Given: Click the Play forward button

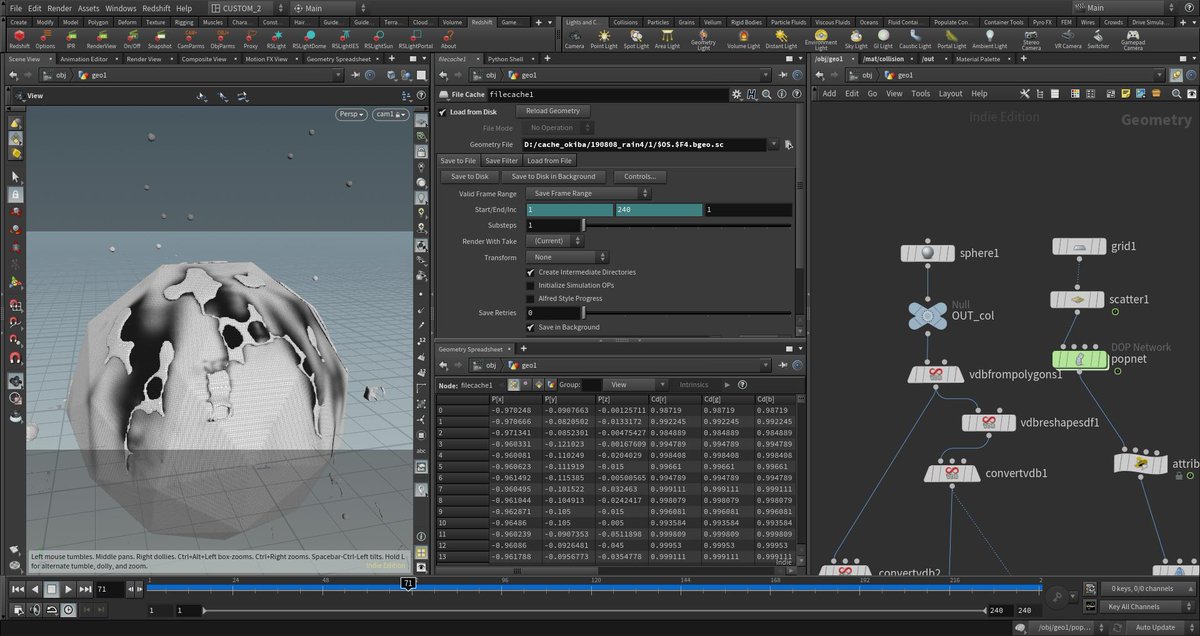Looking at the screenshot, I should [x=67, y=590].
